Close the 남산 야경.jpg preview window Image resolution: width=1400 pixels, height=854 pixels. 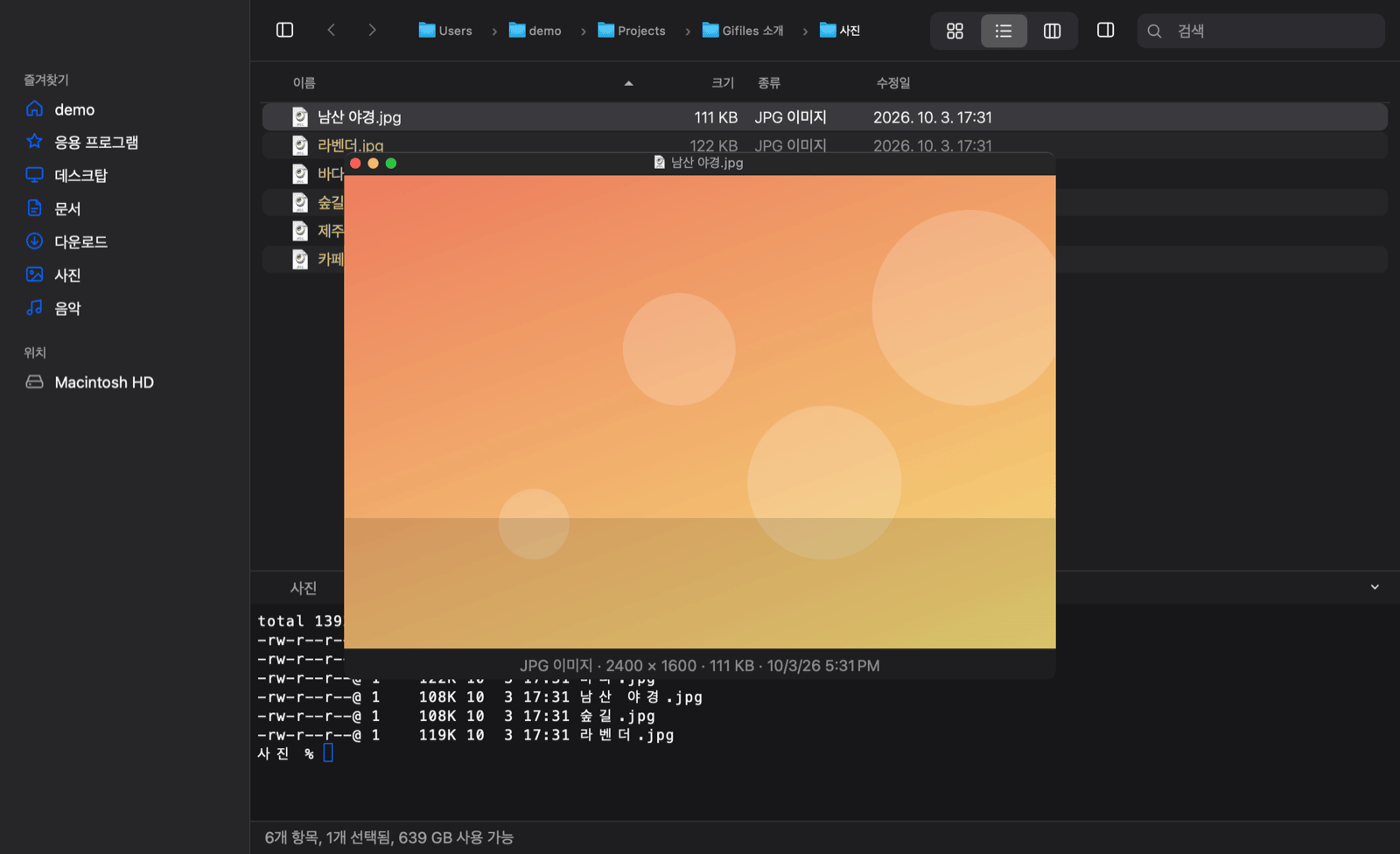pyautogui.click(x=355, y=163)
